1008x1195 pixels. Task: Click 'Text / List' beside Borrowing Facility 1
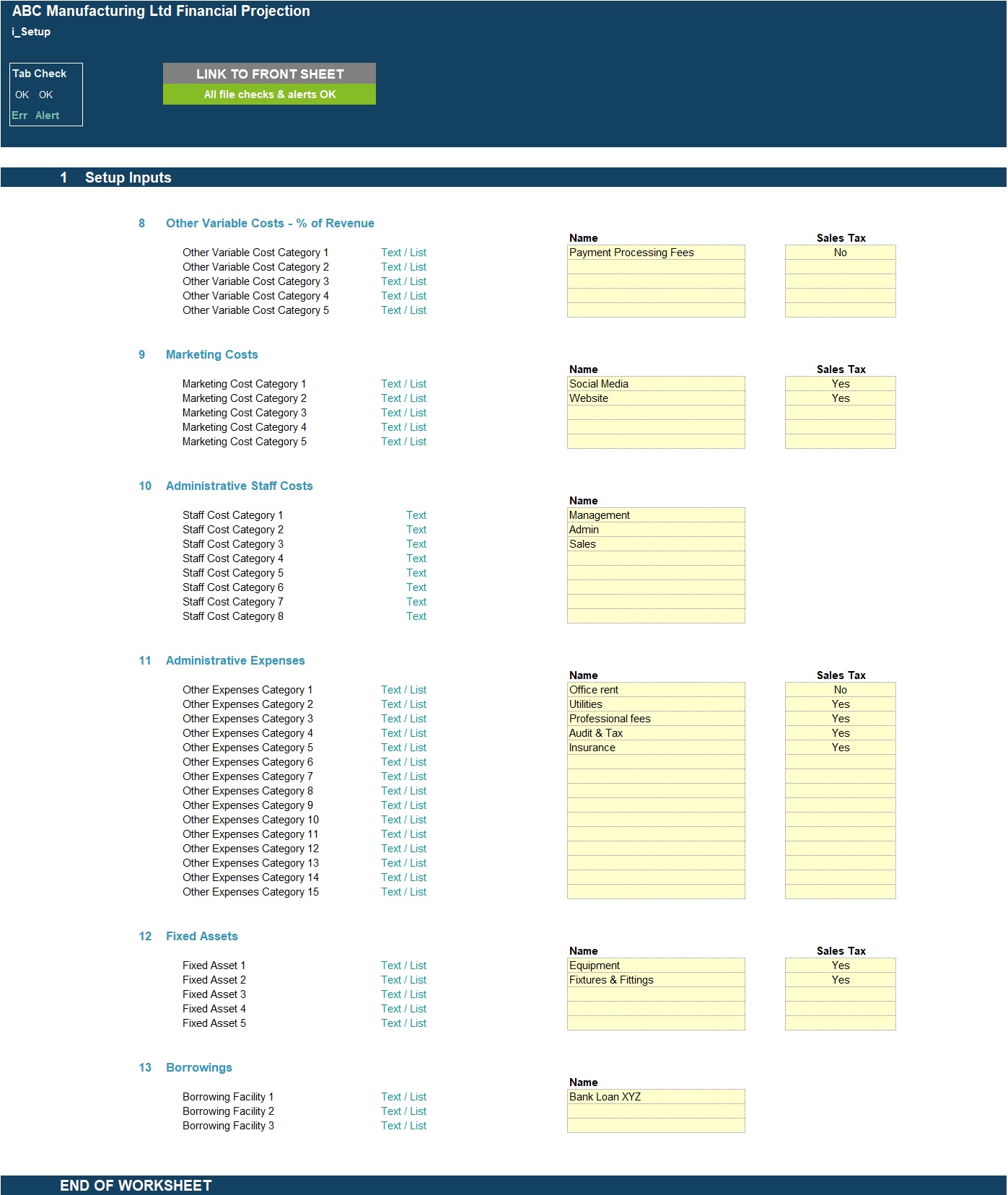(x=403, y=1097)
